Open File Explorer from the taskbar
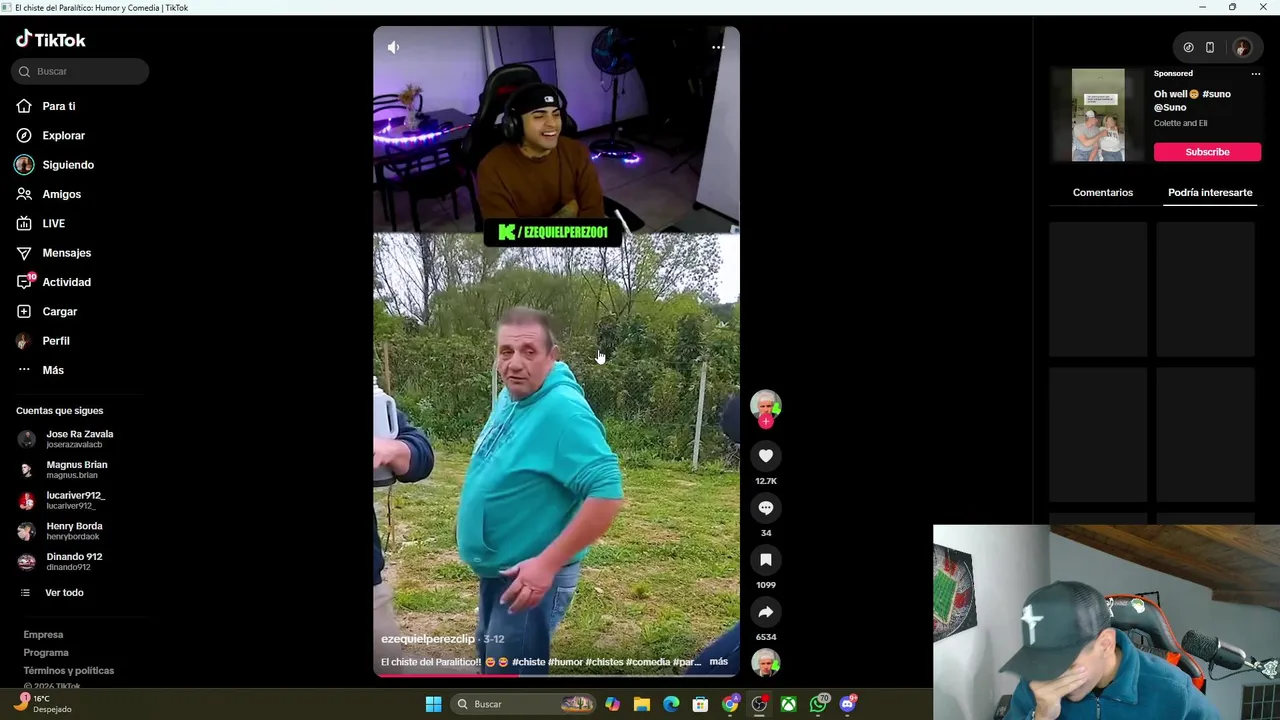Image resolution: width=1280 pixels, height=720 pixels. tap(642, 704)
